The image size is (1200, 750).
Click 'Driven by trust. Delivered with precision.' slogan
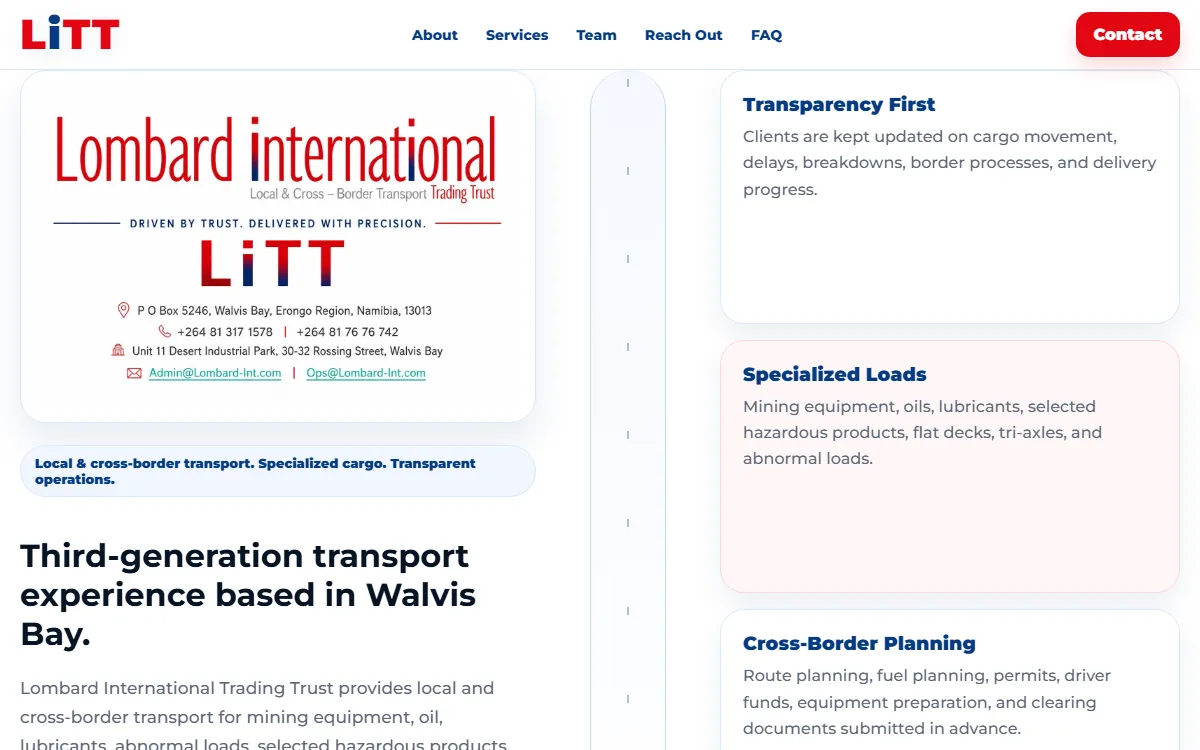278,224
